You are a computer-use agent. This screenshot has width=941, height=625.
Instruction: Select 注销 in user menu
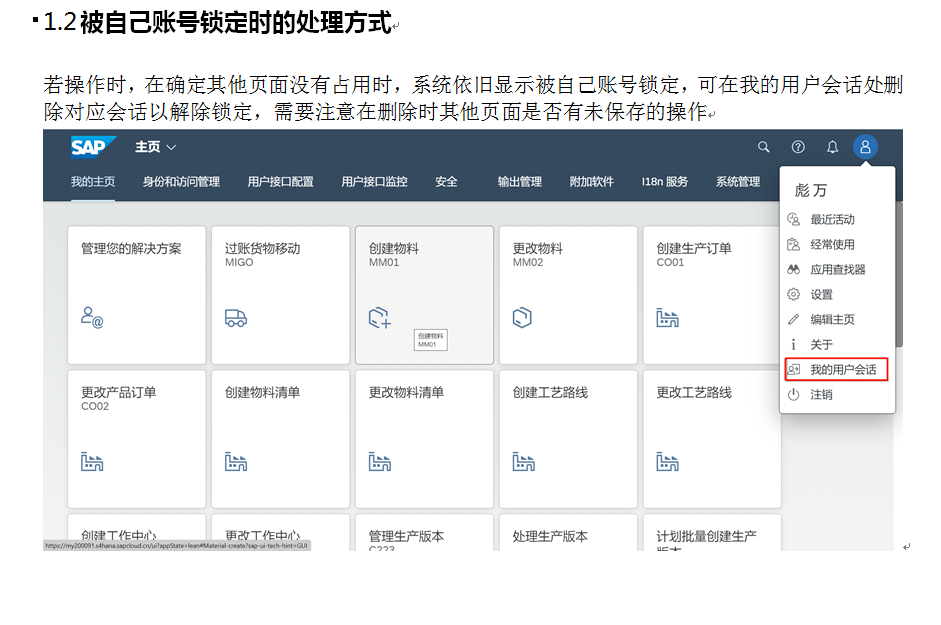click(820, 395)
